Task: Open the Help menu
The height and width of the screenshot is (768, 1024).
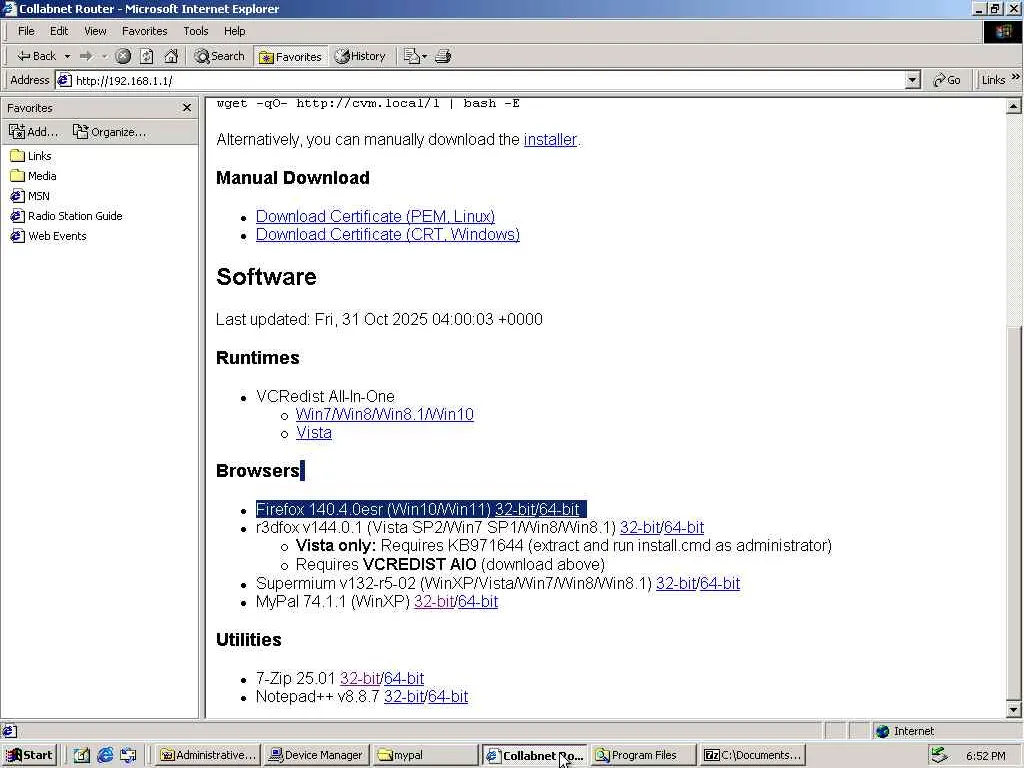Action: (x=234, y=31)
